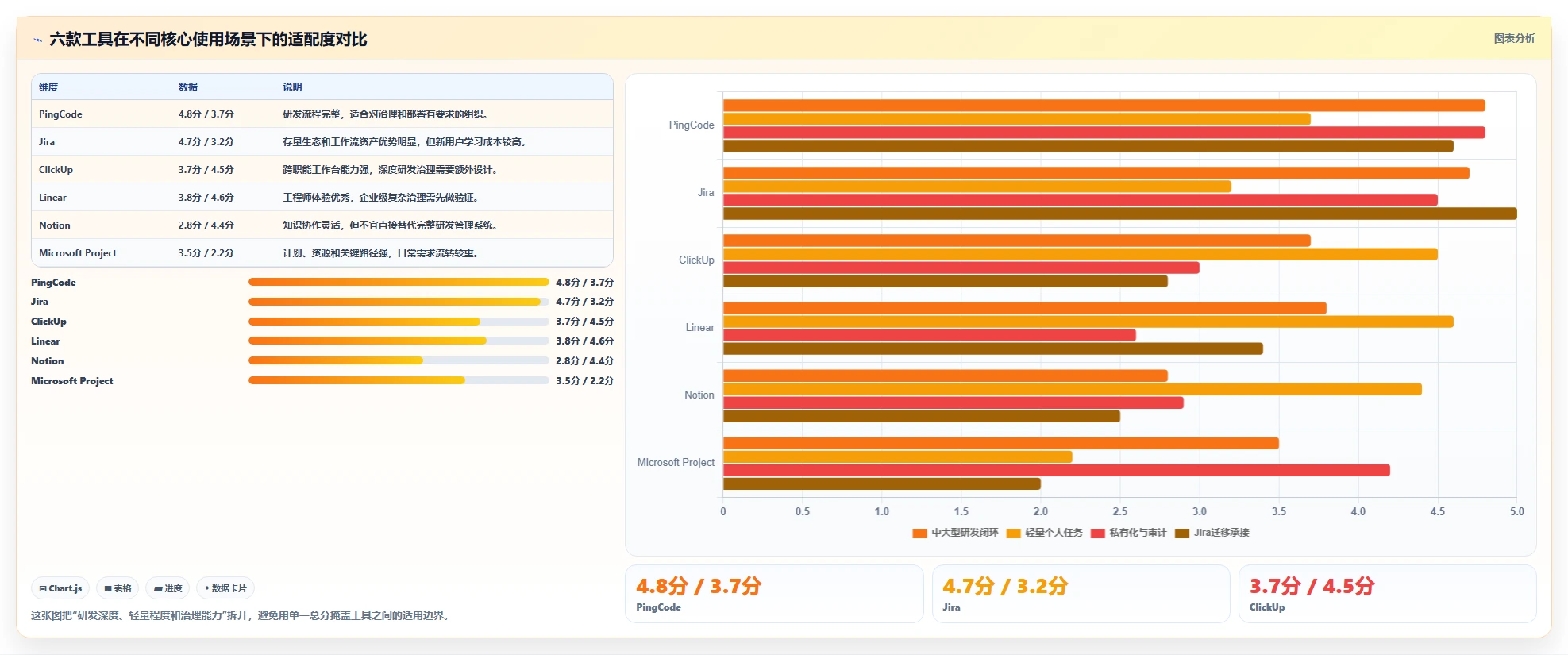Toggle the 私有化与审计 legend item

point(1128,533)
